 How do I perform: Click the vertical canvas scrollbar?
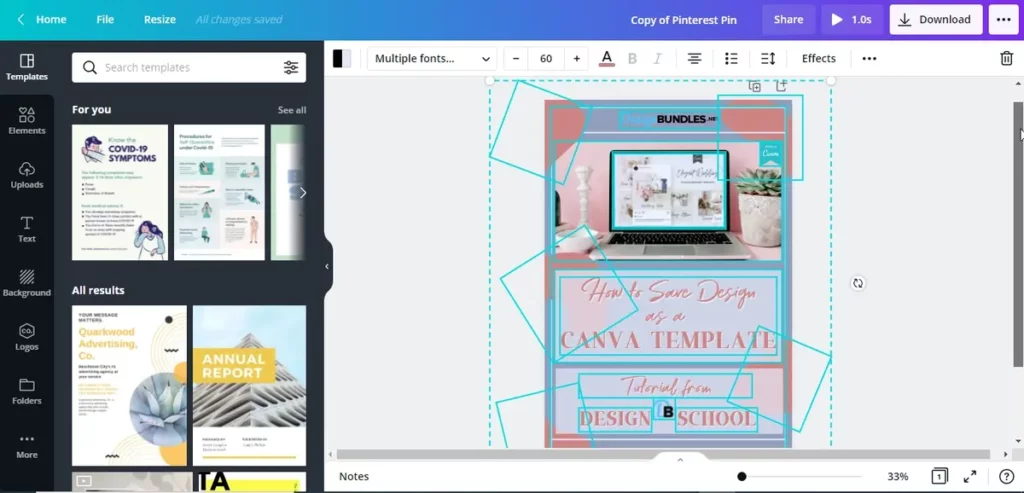1018,234
